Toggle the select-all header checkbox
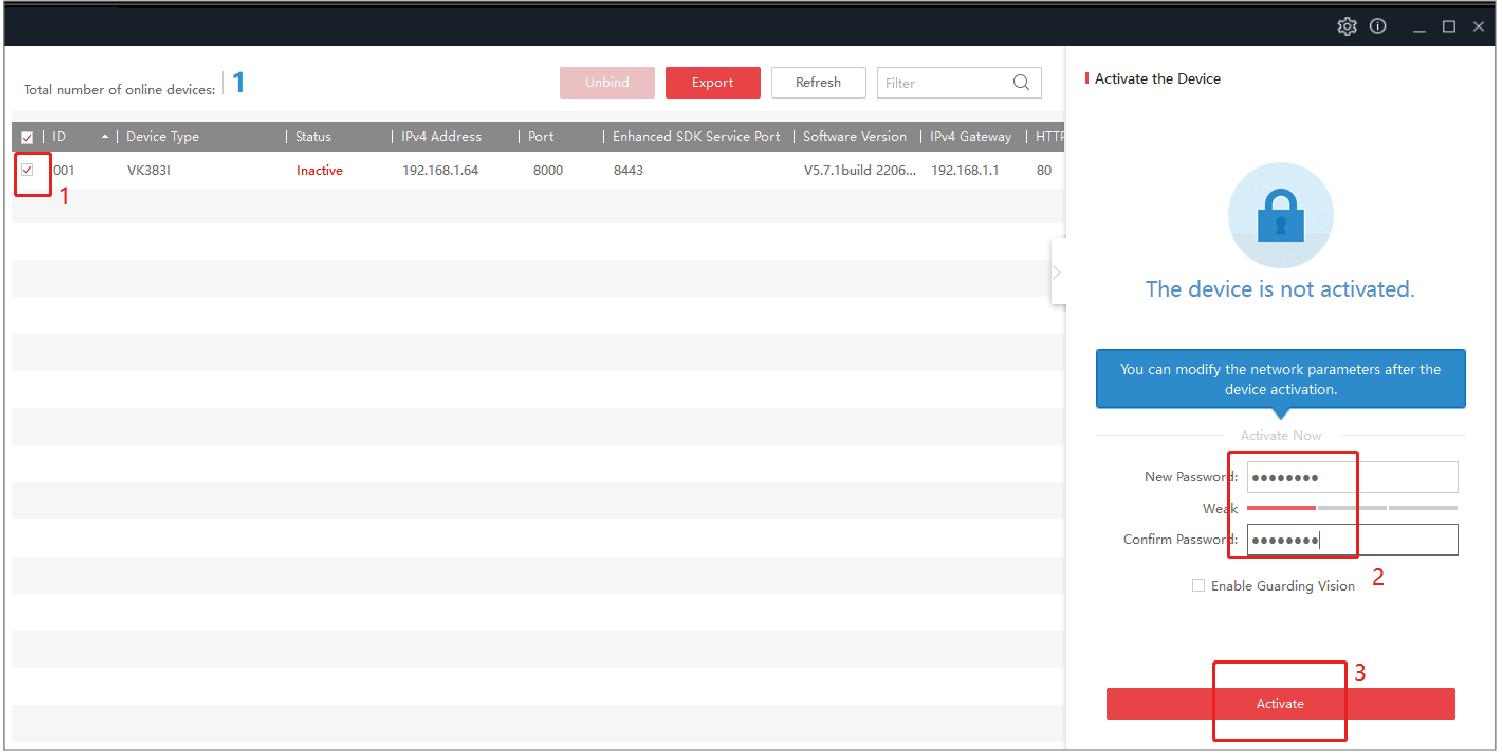The image size is (1502, 754). click(x=27, y=137)
